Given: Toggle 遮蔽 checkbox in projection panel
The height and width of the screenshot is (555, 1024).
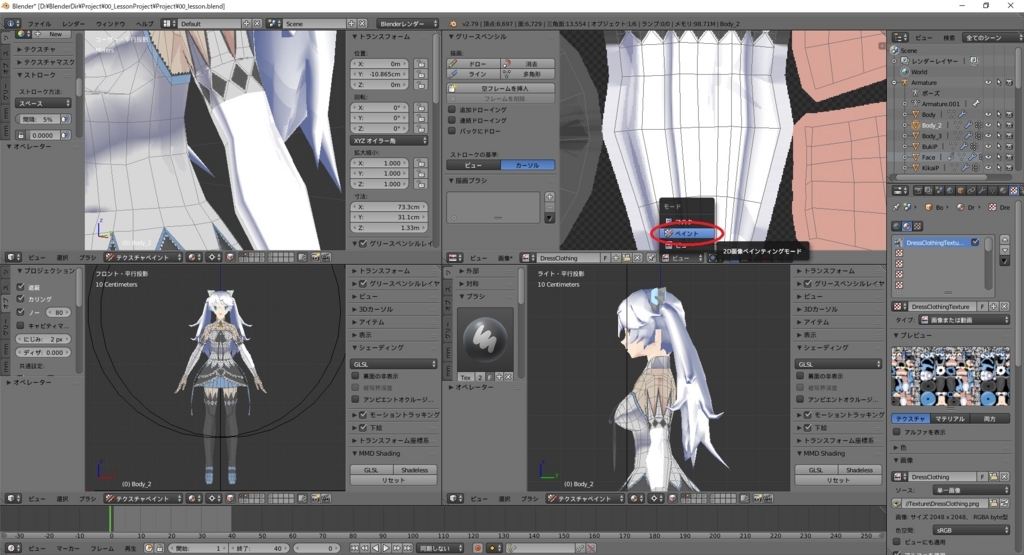Looking at the screenshot, I should pos(21,287).
